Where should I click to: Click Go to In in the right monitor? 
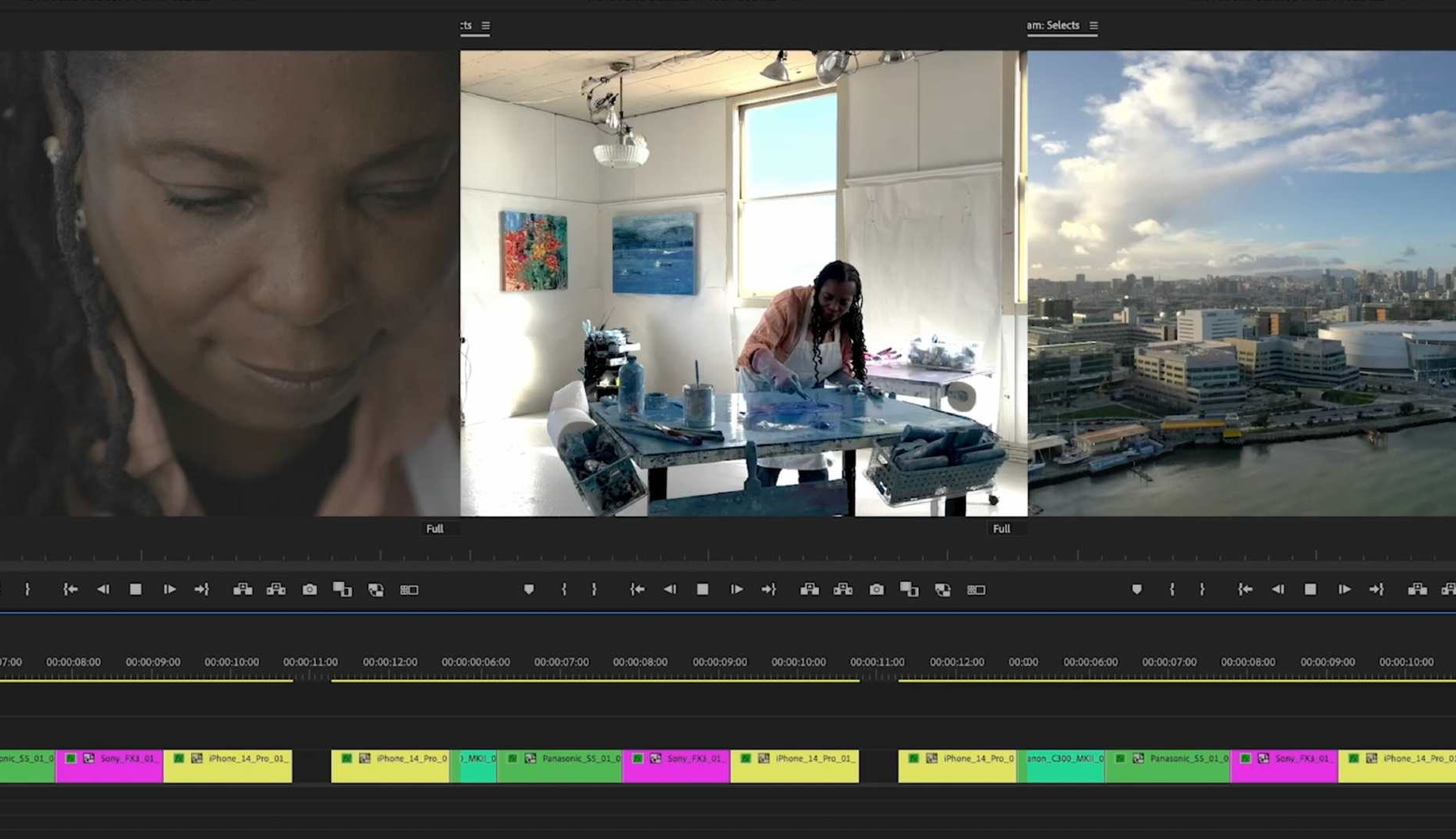tap(1245, 590)
